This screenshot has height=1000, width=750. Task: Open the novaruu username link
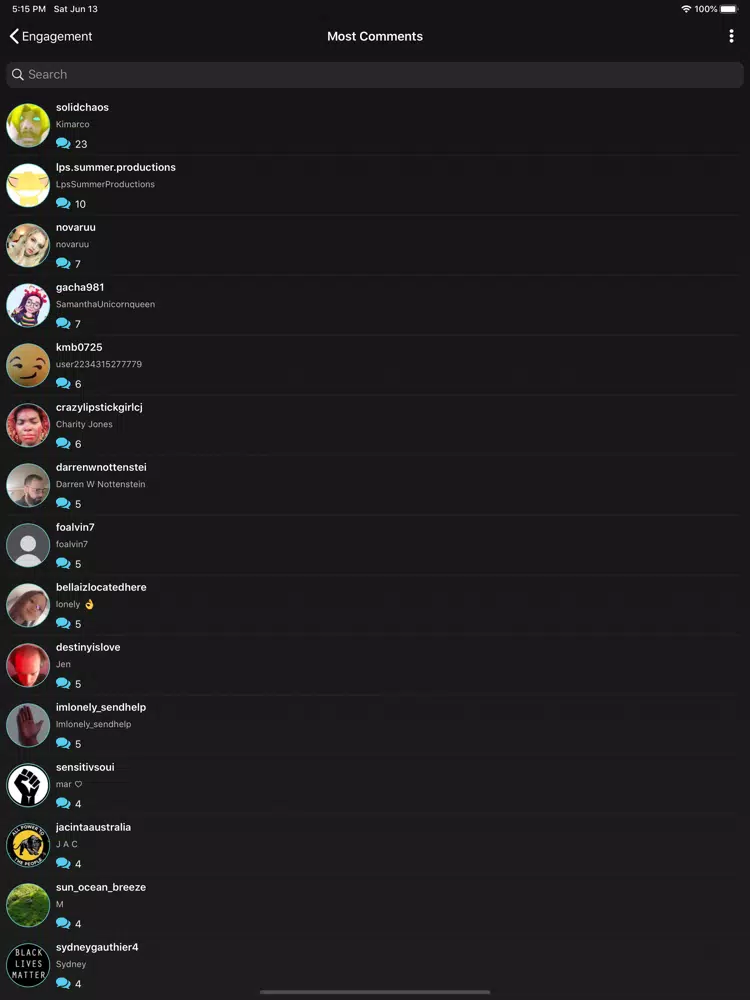coord(76,227)
